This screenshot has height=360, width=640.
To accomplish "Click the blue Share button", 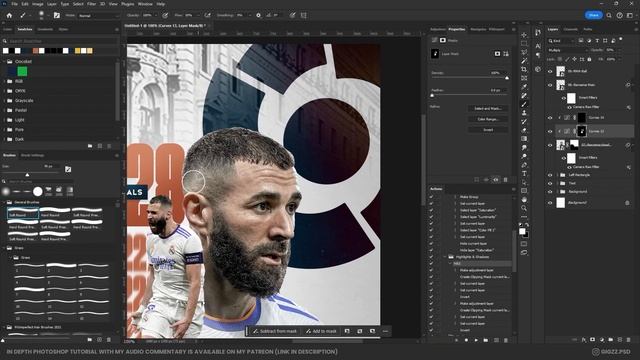I will coord(593,15).
